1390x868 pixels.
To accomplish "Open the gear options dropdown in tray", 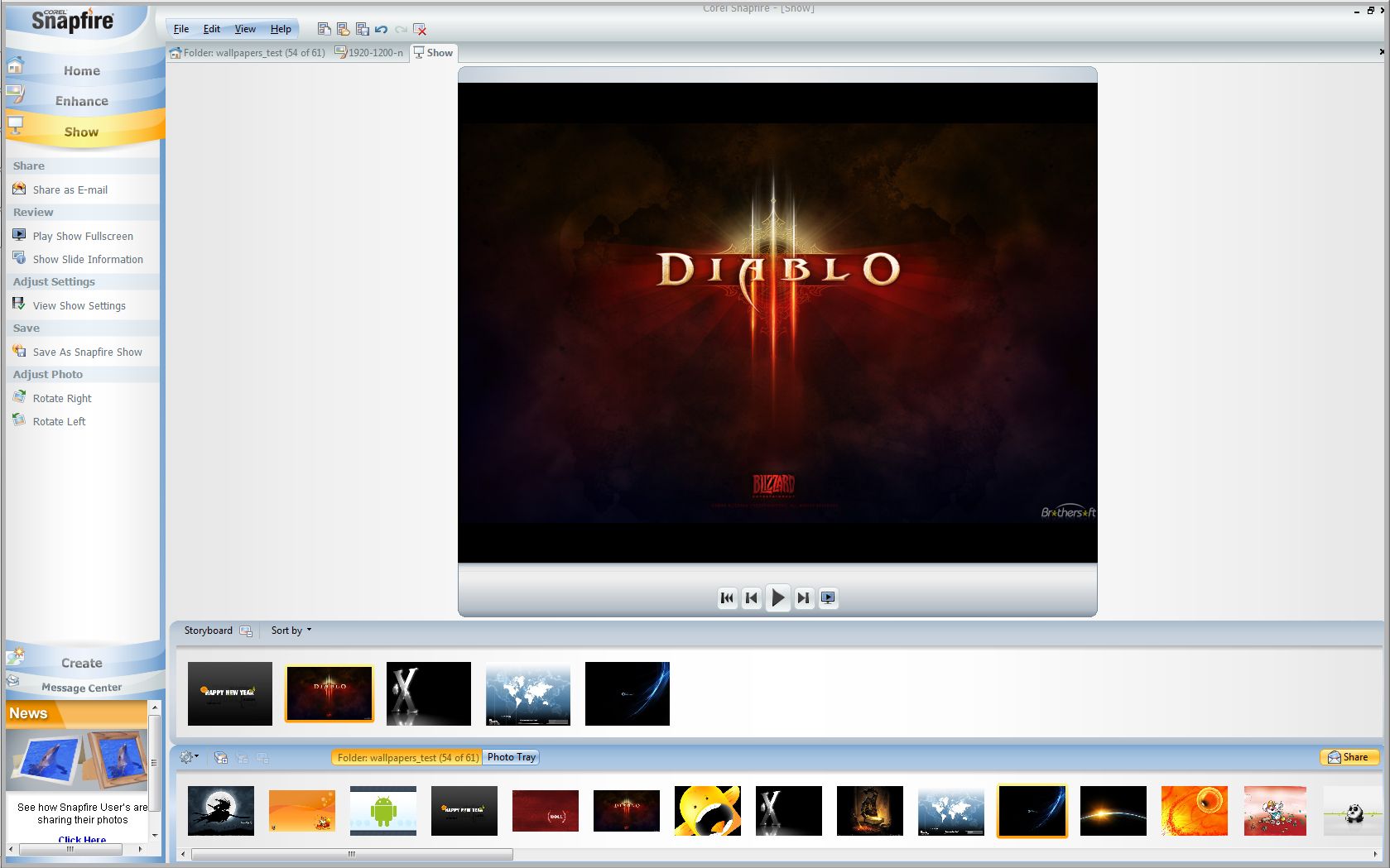I will (190, 757).
